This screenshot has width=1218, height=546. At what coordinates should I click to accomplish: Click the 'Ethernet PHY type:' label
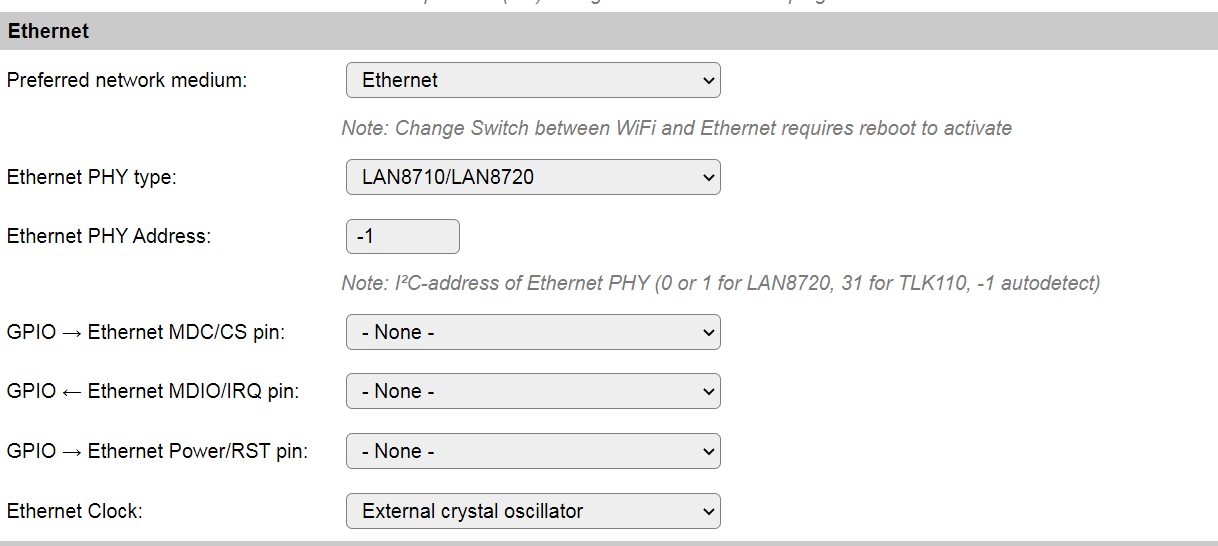point(92,177)
